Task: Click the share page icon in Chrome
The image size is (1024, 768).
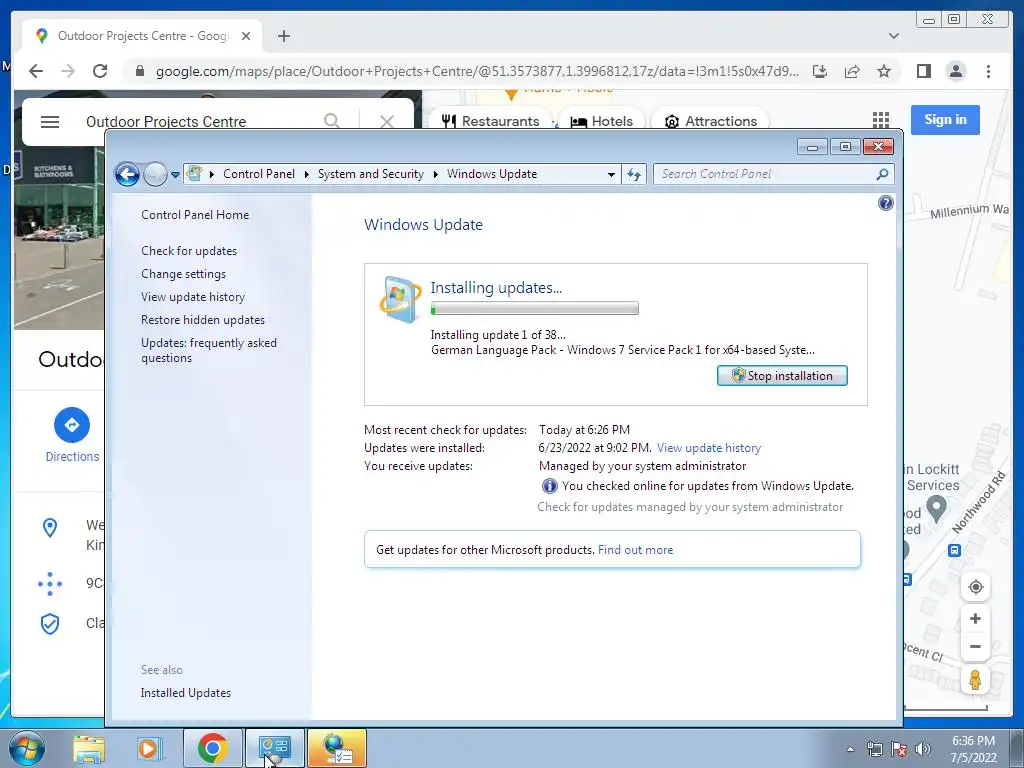Action: point(852,71)
